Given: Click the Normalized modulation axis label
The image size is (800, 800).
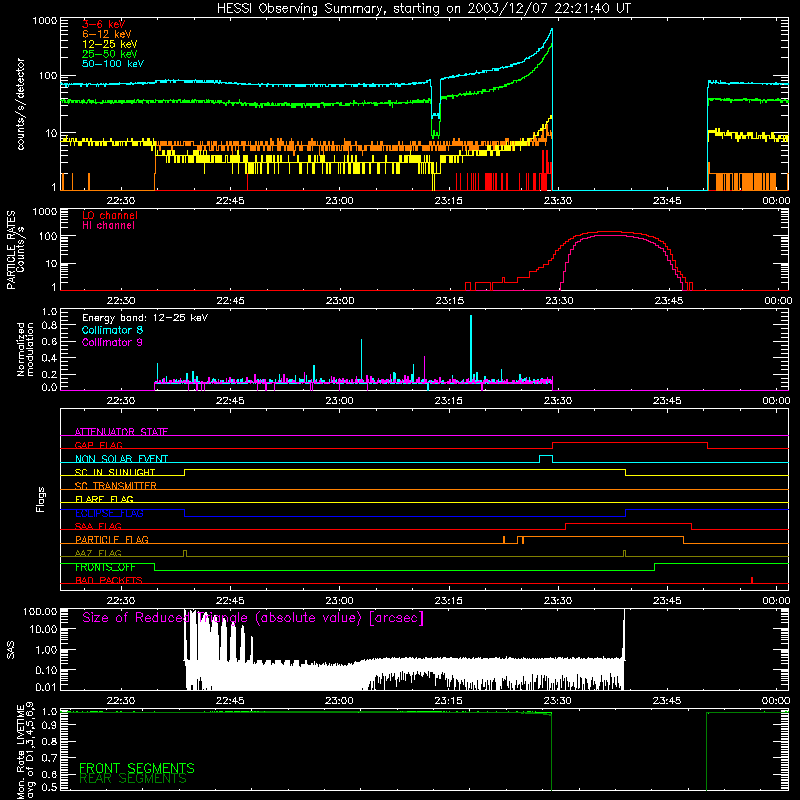Looking at the screenshot, I should (x=25, y=349).
